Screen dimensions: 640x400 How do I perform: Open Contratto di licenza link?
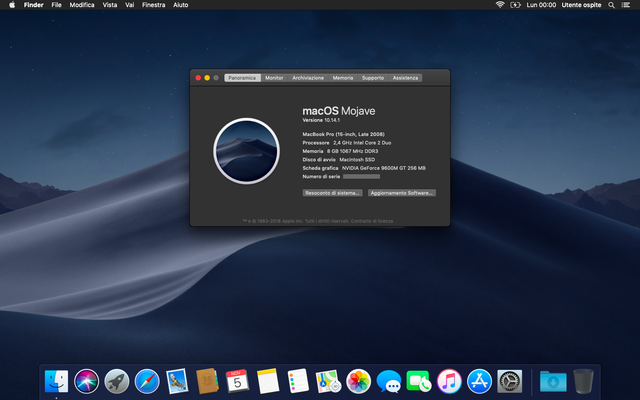(372, 221)
